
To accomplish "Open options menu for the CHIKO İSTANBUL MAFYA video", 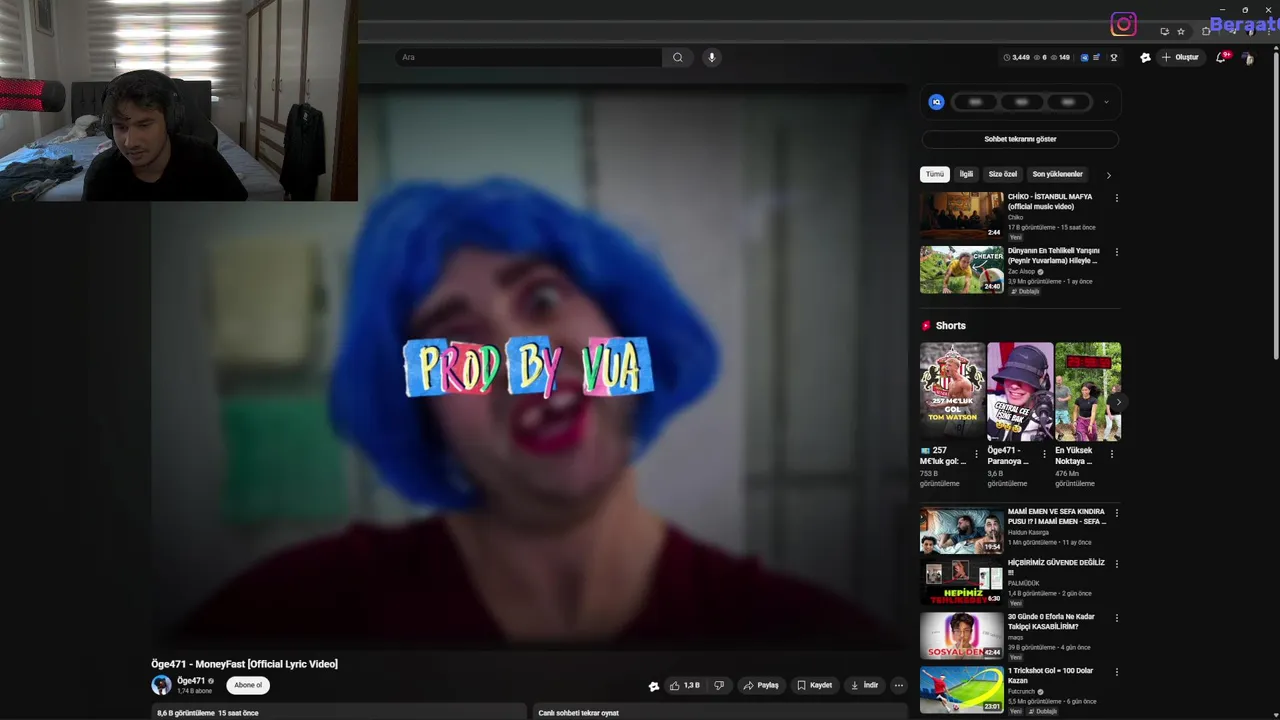I will pos(1116,198).
